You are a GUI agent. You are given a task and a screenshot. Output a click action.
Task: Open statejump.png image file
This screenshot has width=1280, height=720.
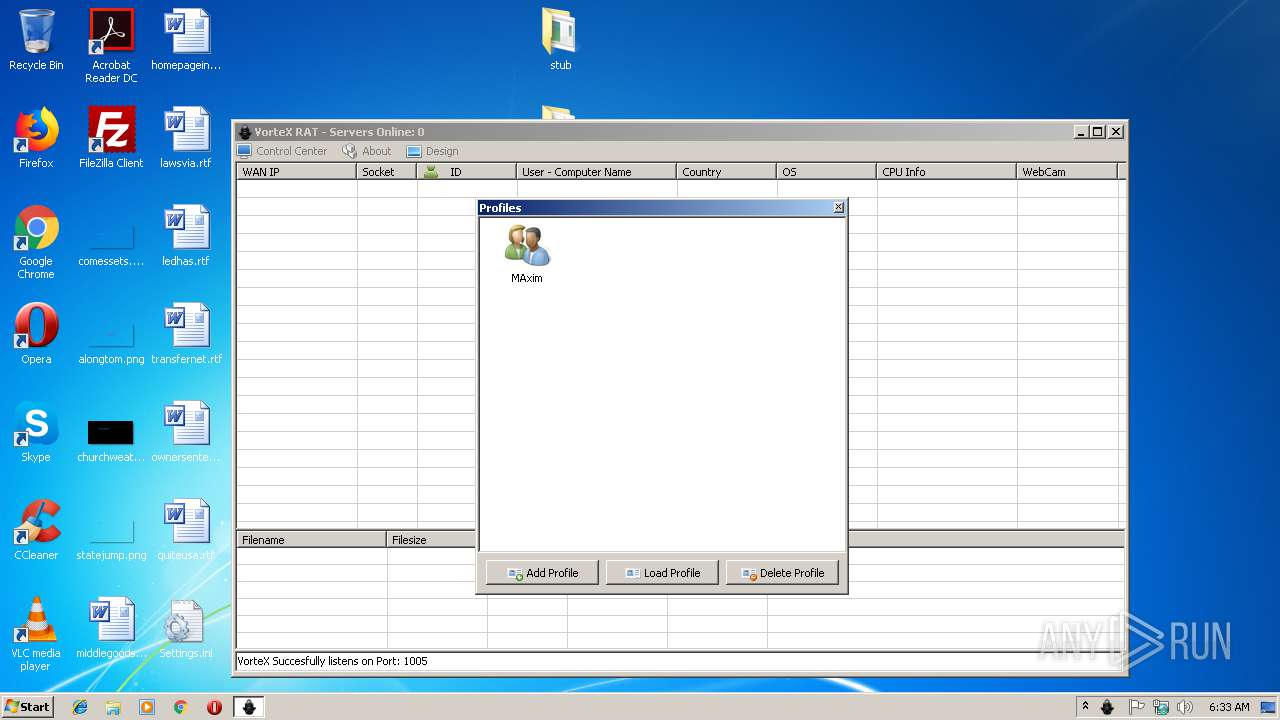click(x=111, y=538)
